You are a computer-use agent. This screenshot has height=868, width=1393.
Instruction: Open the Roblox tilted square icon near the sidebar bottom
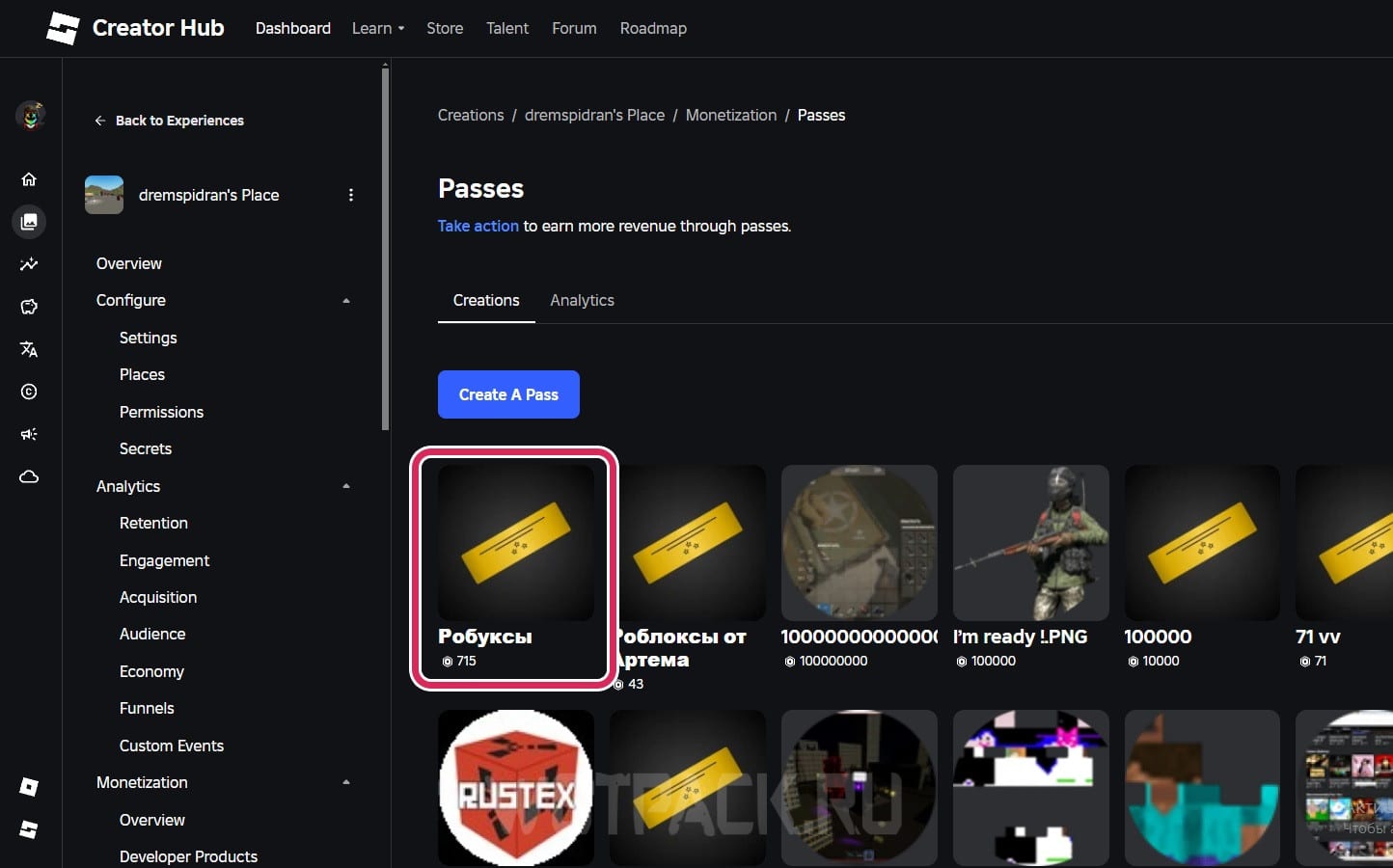[29, 787]
